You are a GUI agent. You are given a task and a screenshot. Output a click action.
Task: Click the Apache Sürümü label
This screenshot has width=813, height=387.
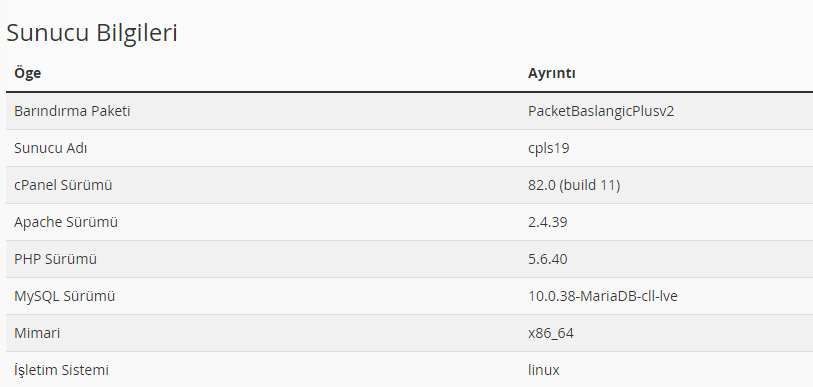pos(66,222)
